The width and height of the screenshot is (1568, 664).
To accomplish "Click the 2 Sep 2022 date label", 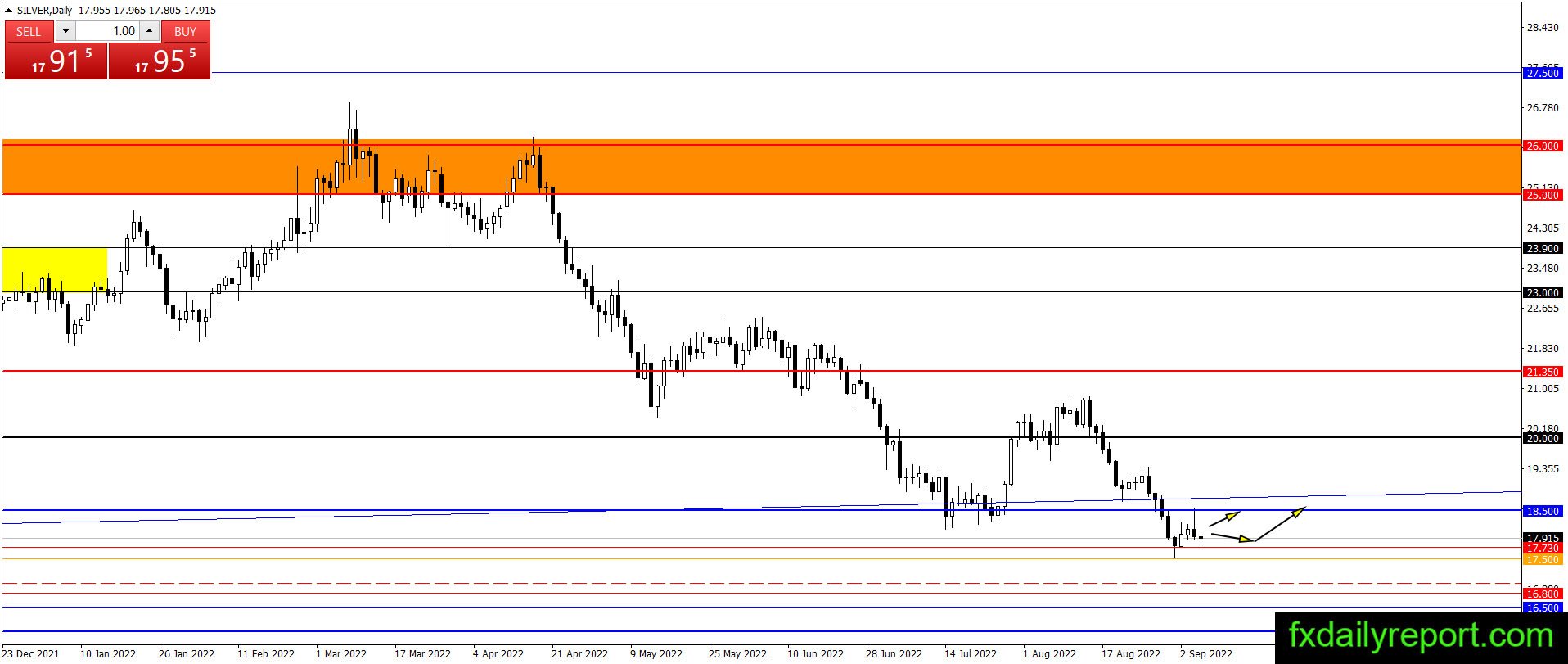I will pyautogui.click(x=1206, y=654).
